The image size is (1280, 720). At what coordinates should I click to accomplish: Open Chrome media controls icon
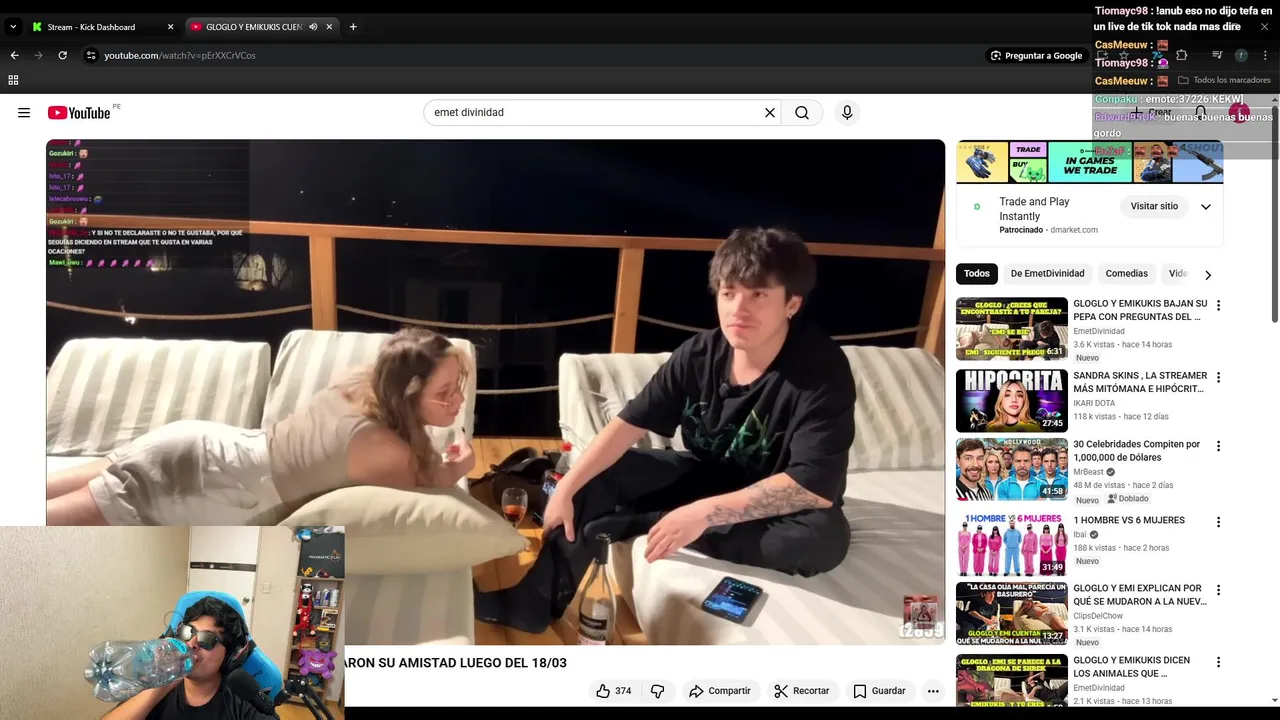pyautogui.click(x=1217, y=56)
